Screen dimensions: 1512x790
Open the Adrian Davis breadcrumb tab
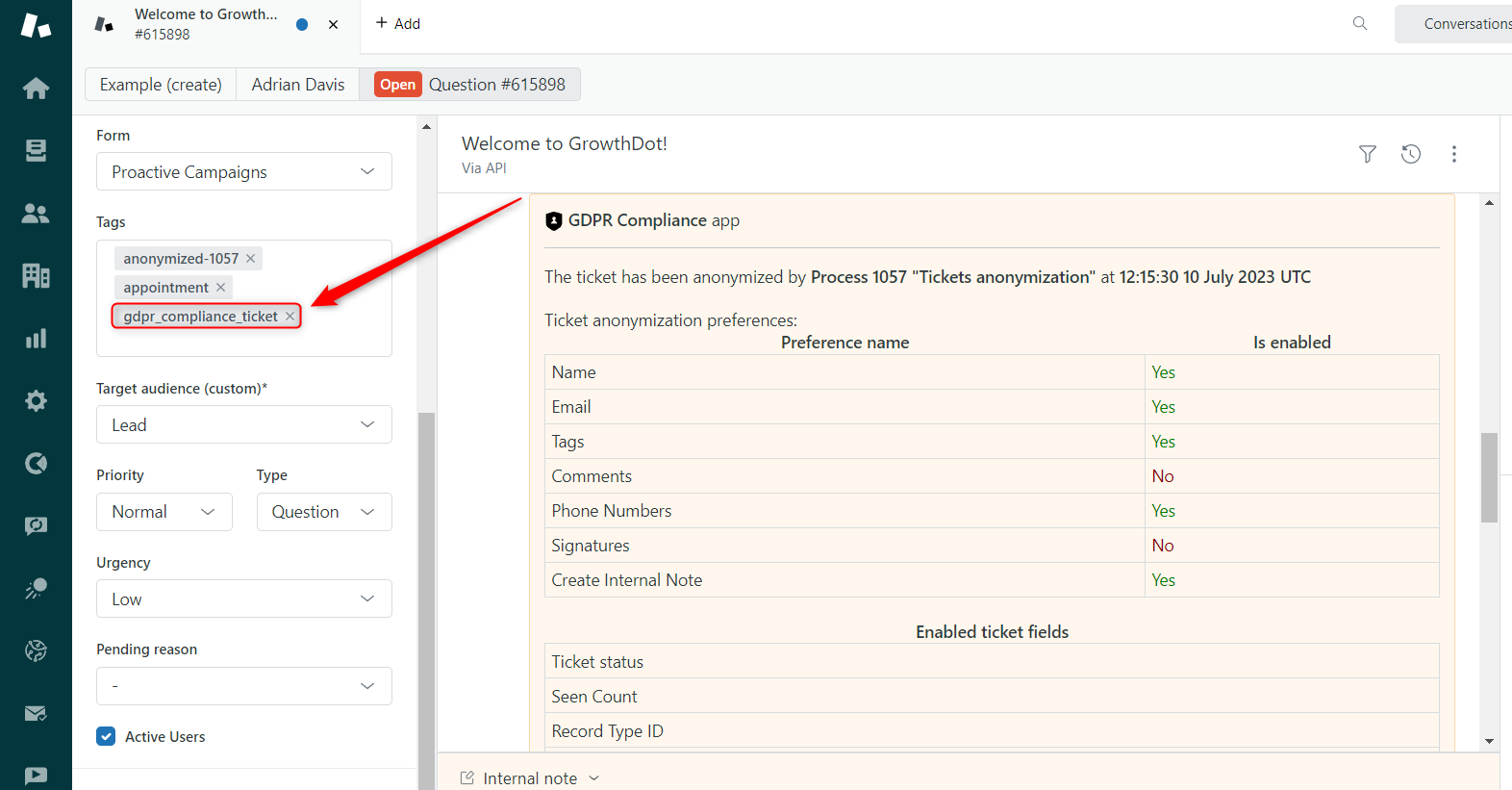(298, 85)
